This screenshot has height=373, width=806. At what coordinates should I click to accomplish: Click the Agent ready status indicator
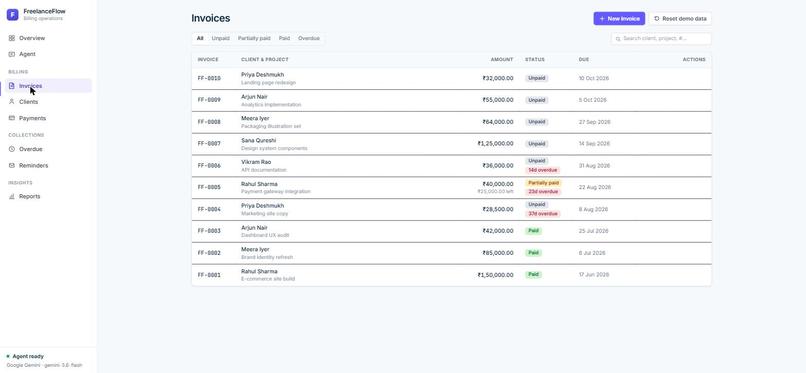25,356
